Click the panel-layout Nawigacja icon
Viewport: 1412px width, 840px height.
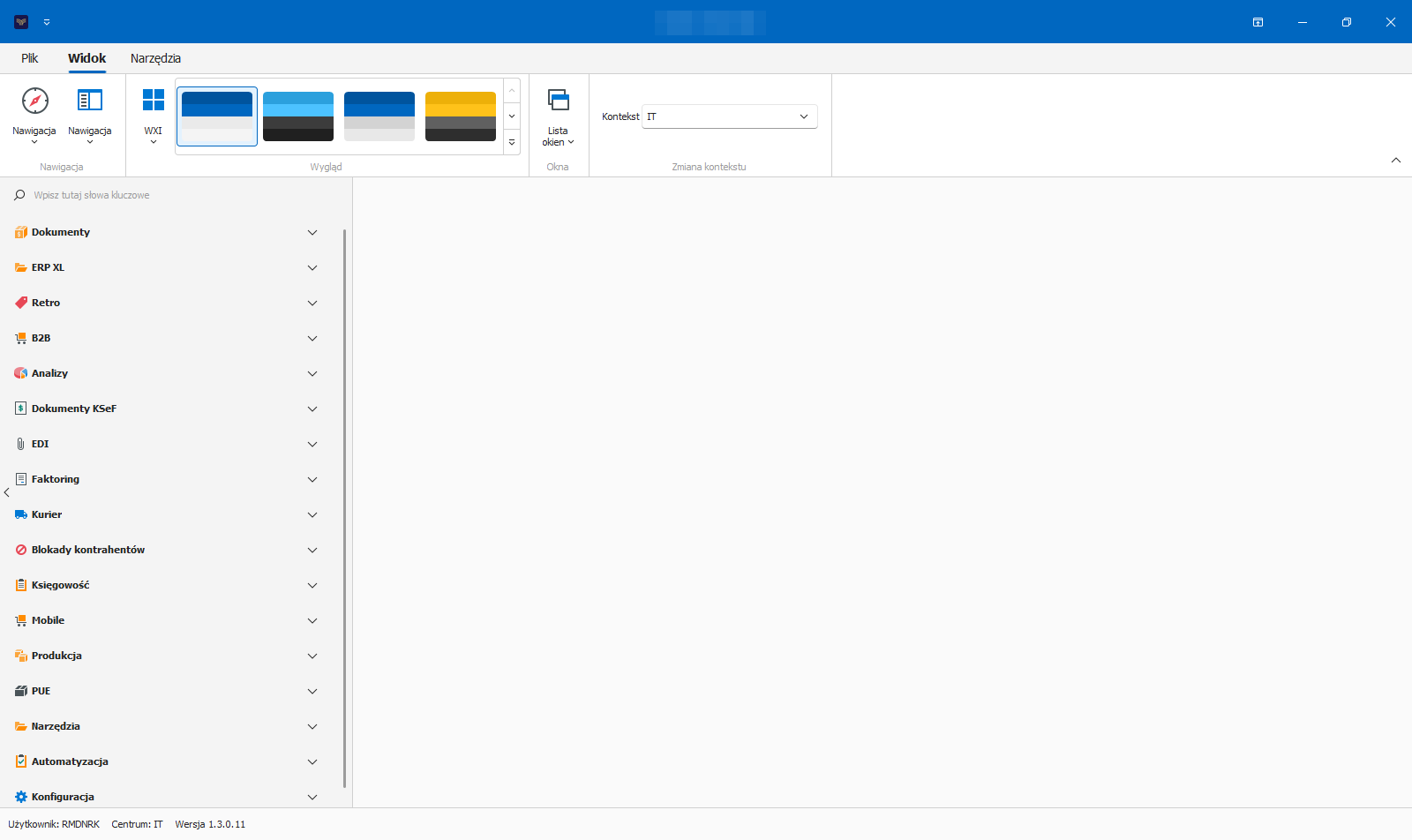tap(90, 101)
